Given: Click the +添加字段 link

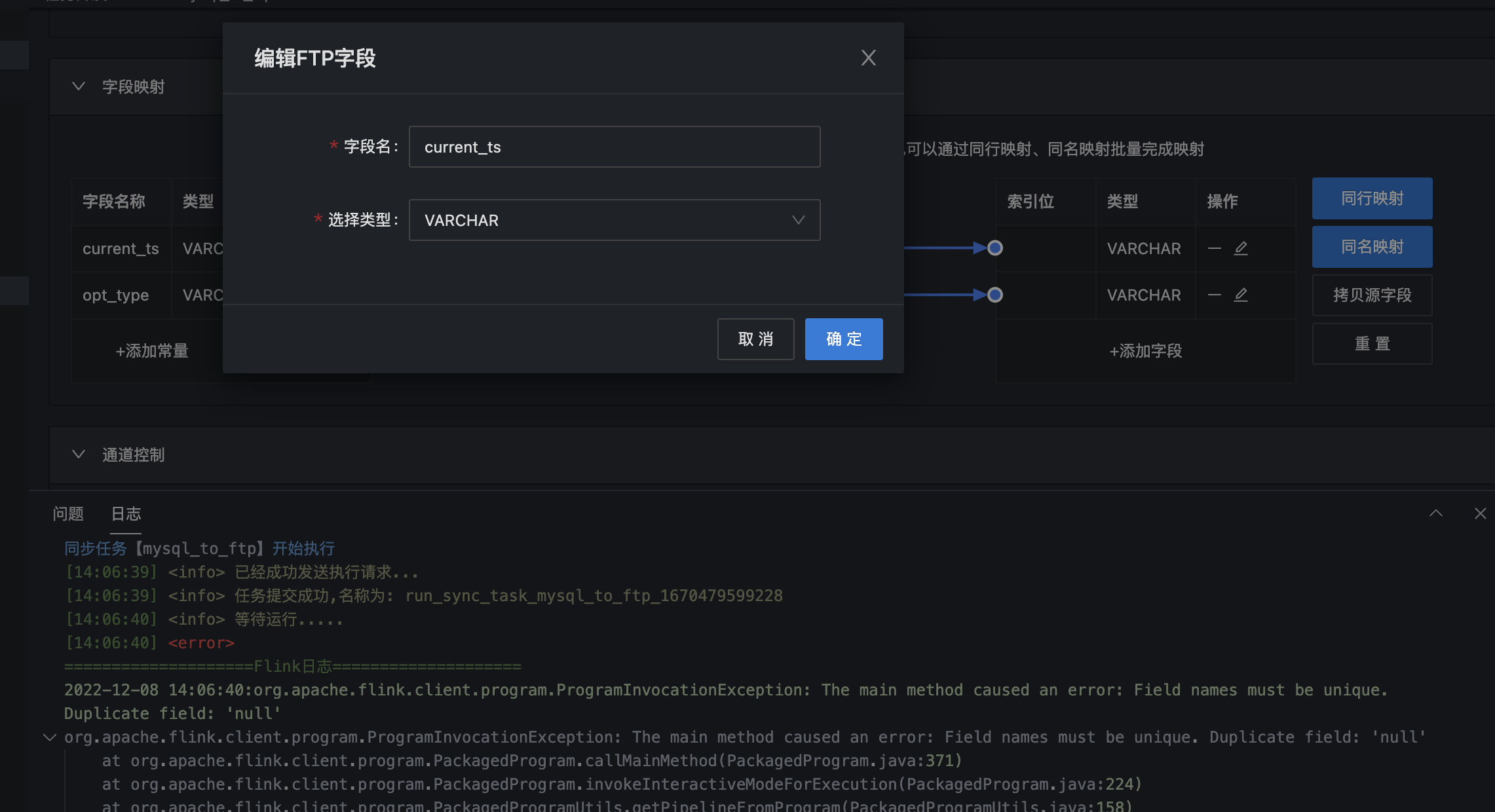Looking at the screenshot, I should [1145, 351].
